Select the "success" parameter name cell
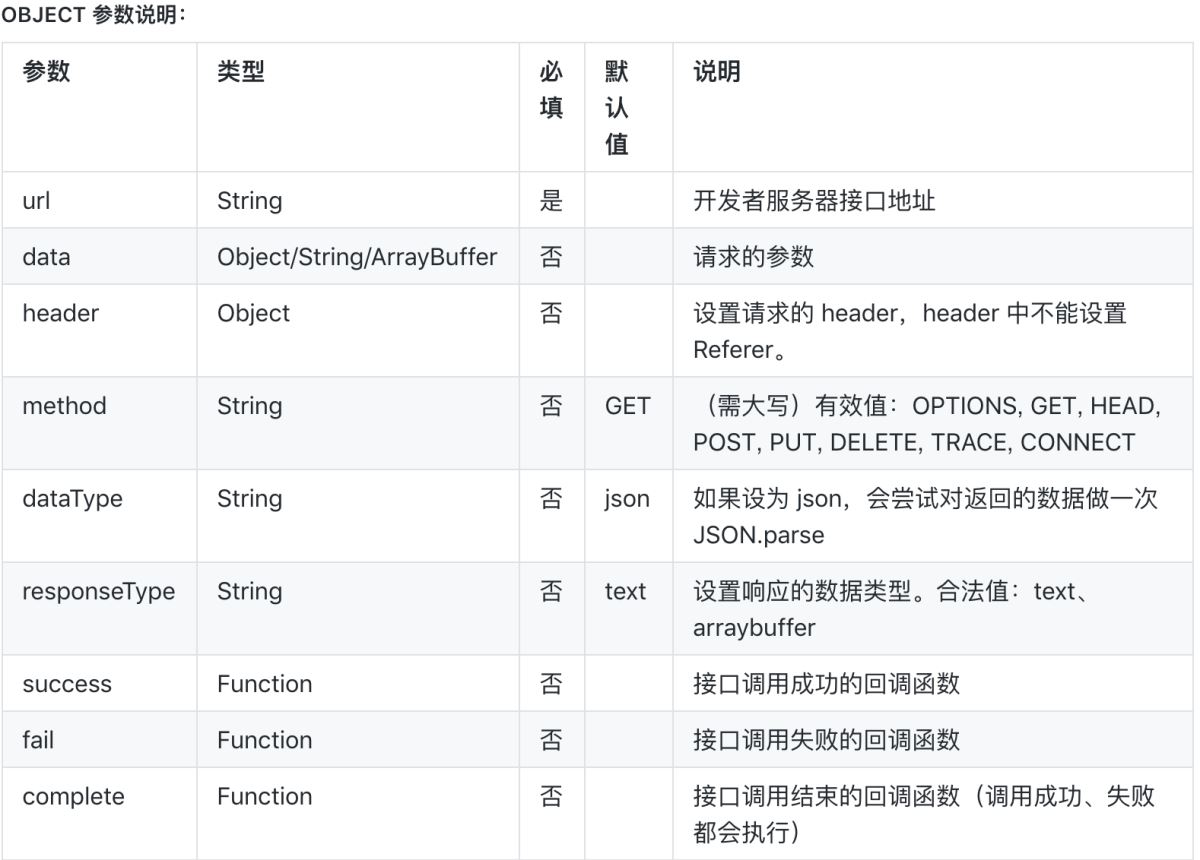The width and height of the screenshot is (1200, 860). pos(67,684)
